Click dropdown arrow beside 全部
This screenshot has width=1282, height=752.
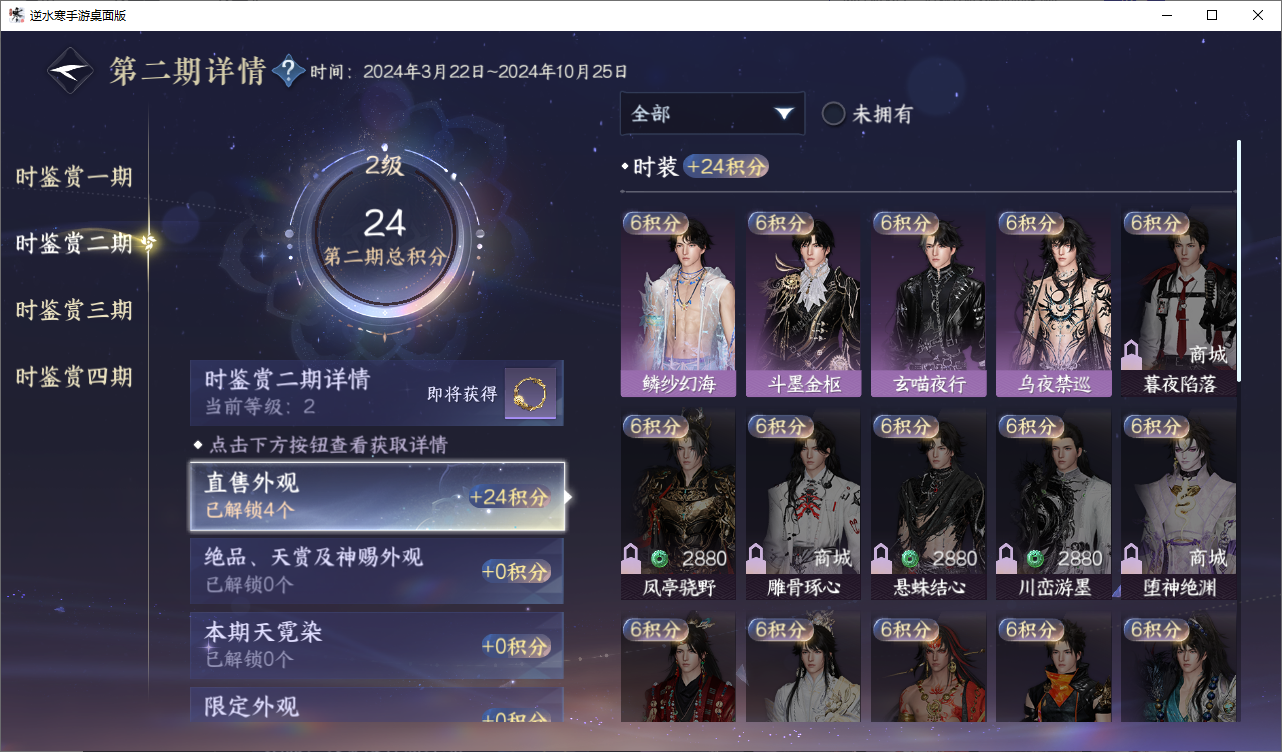pos(783,114)
